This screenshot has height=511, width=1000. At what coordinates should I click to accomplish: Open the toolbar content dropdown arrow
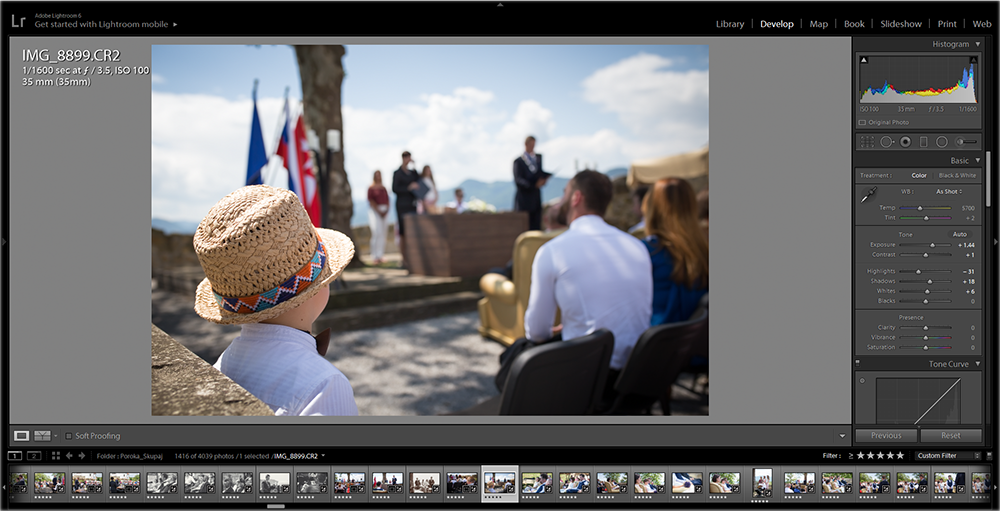(x=842, y=436)
